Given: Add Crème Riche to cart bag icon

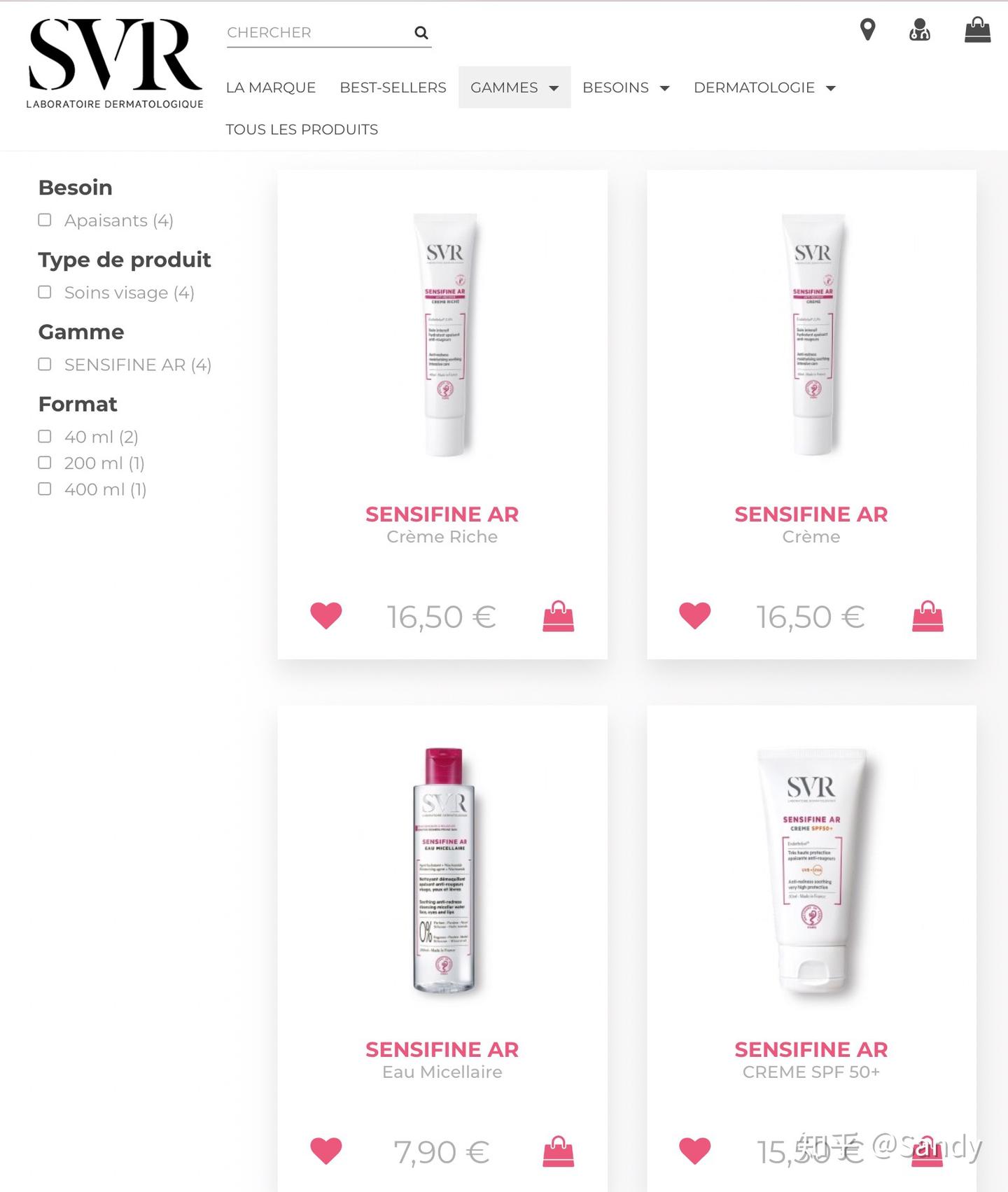Looking at the screenshot, I should (x=559, y=616).
